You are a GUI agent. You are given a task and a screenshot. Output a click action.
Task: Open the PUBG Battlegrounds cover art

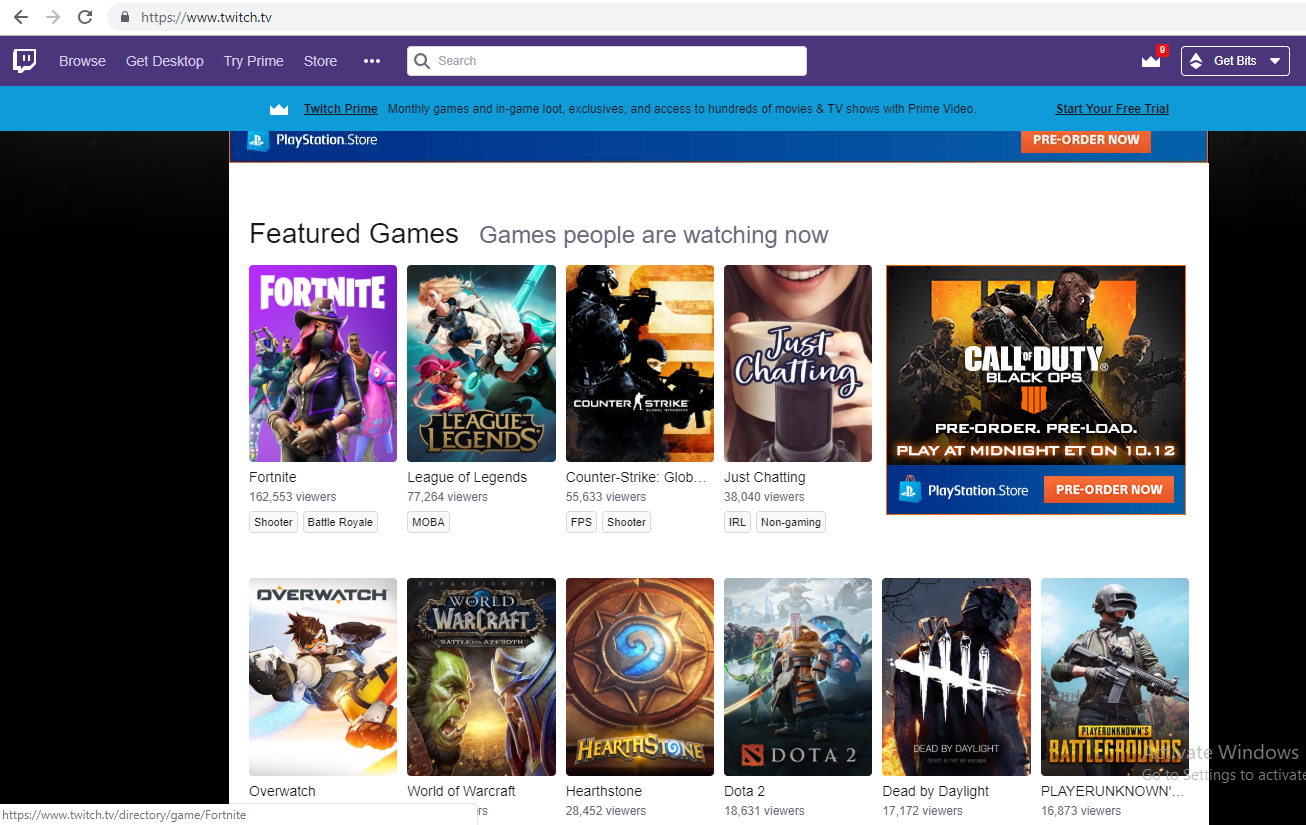coord(1115,677)
